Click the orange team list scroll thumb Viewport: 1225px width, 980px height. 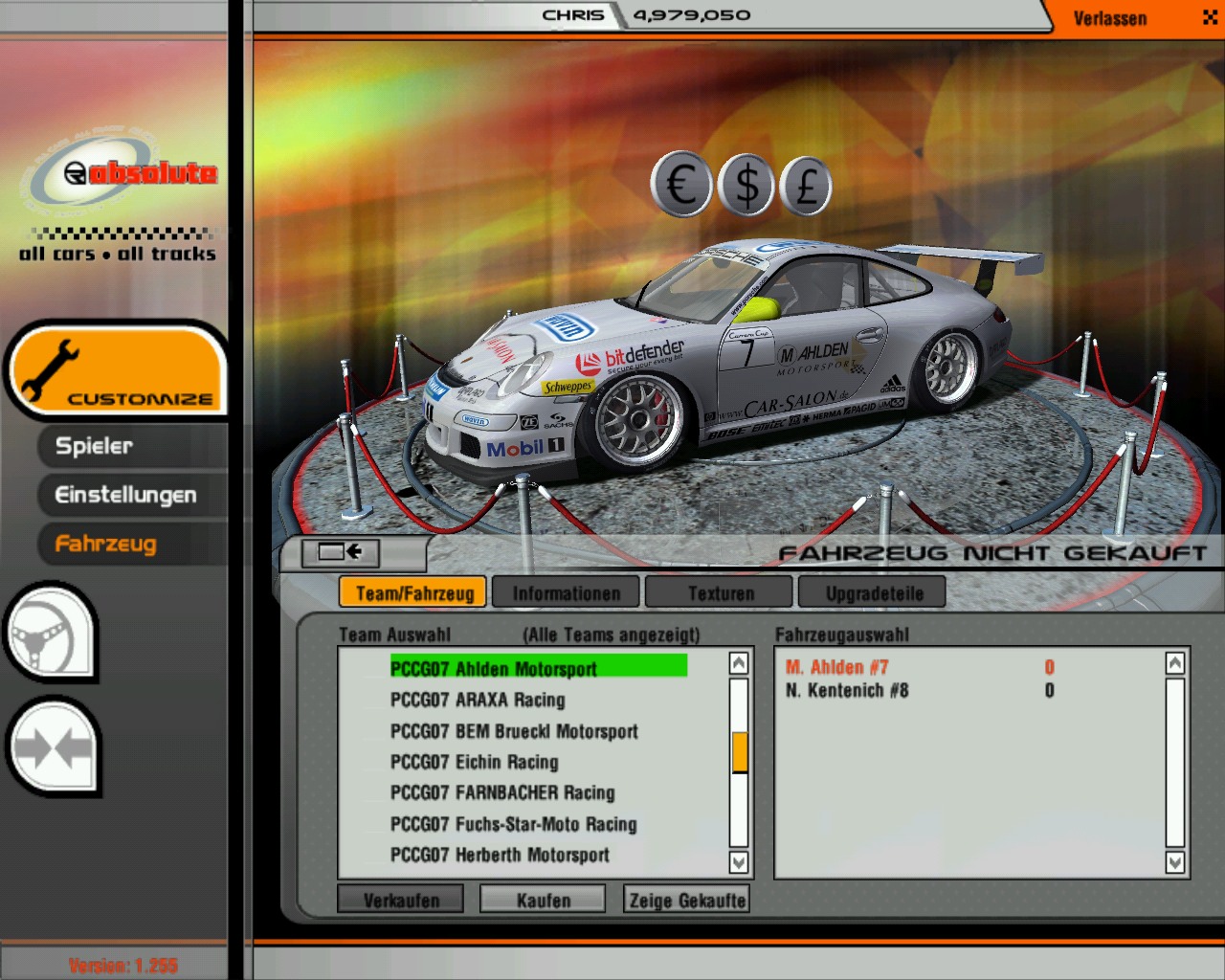tap(739, 752)
